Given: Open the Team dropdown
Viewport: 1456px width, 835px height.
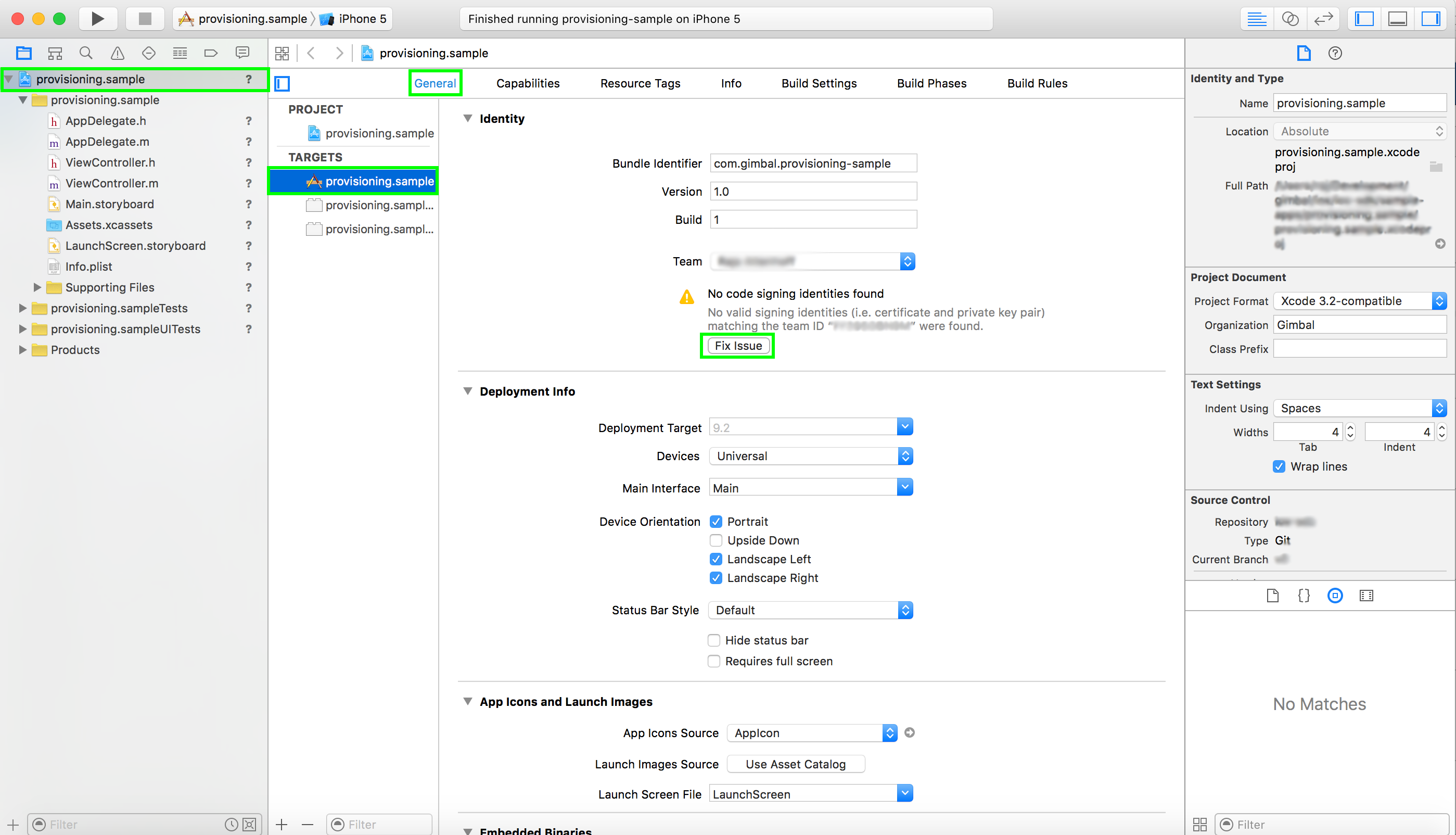Looking at the screenshot, I should 812,261.
